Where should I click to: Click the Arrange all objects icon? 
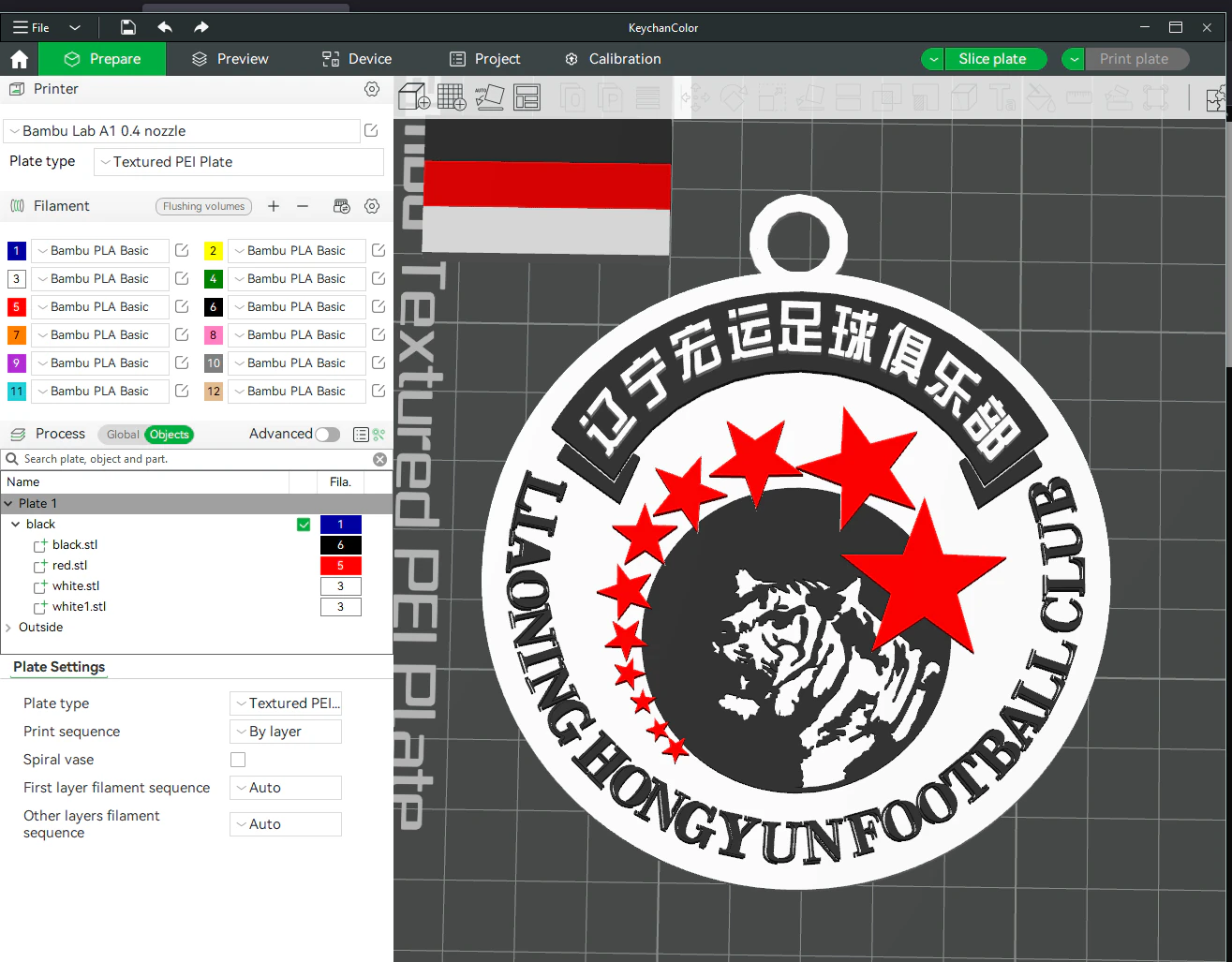click(527, 96)
